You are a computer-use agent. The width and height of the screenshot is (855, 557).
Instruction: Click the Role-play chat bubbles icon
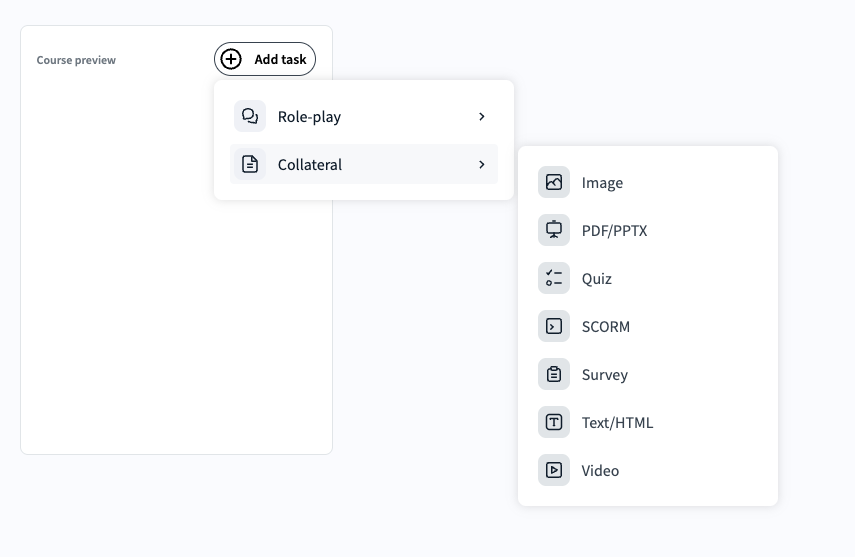coord(250,116)
